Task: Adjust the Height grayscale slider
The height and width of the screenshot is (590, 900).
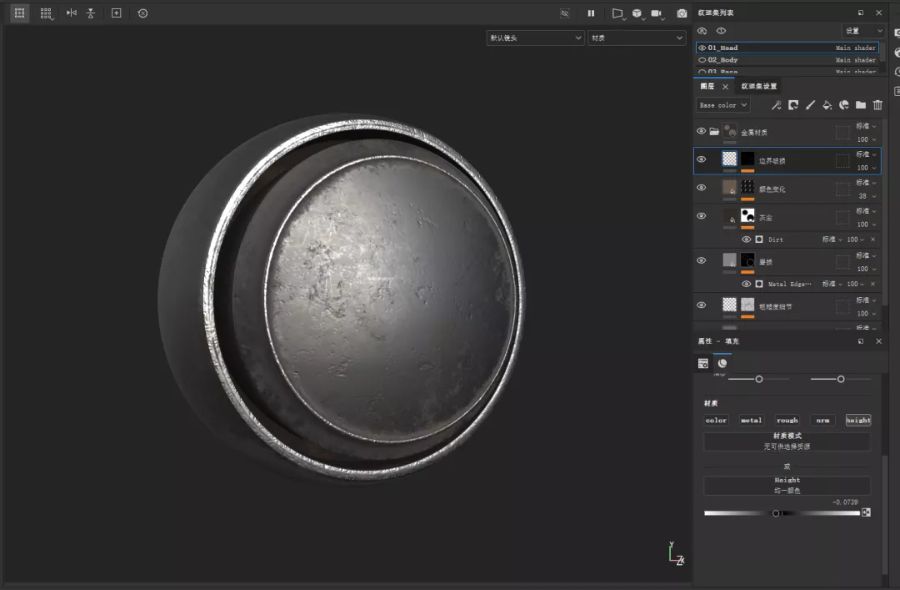Action: coord(782,513)
